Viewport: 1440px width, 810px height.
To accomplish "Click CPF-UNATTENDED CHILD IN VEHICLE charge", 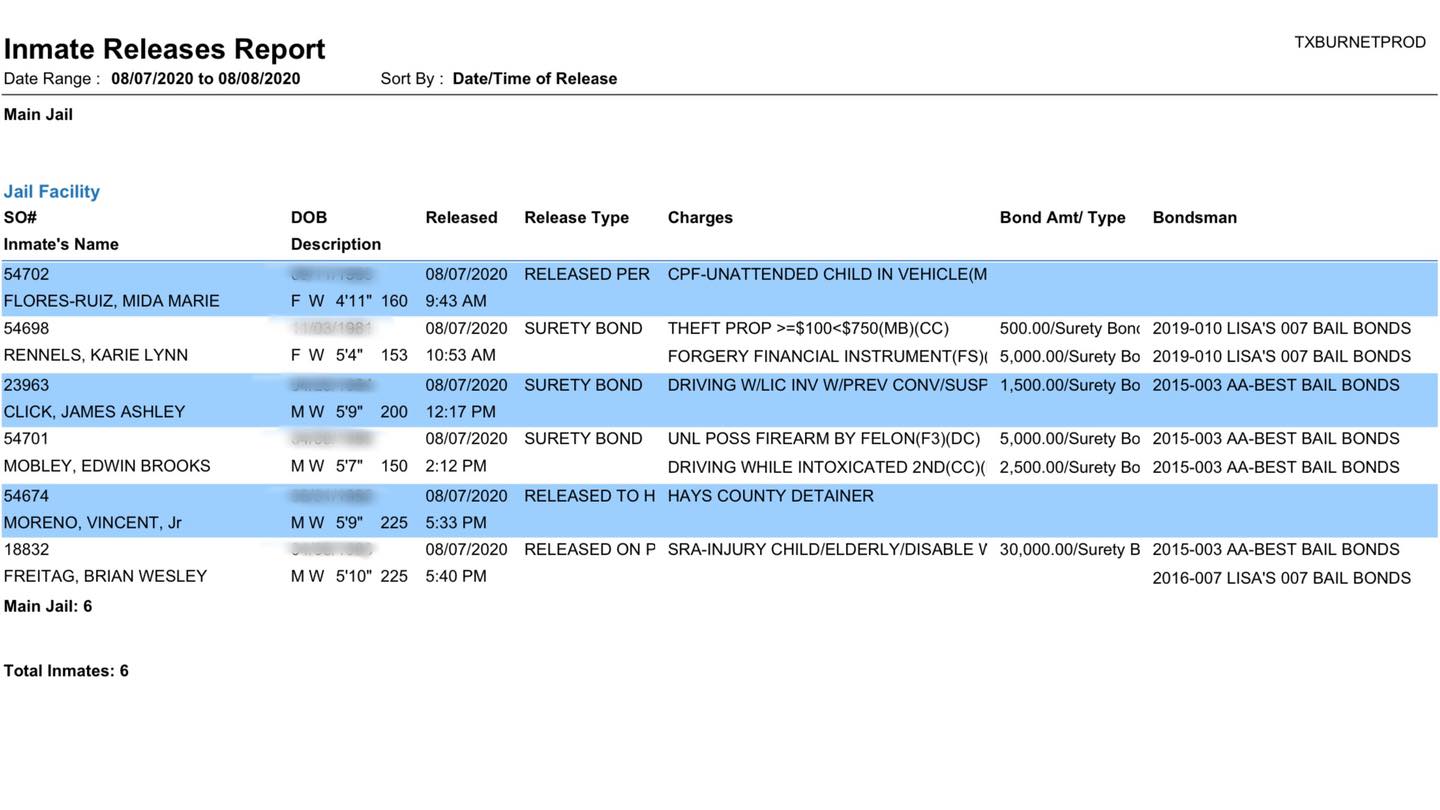I will (x=827, y=275).
